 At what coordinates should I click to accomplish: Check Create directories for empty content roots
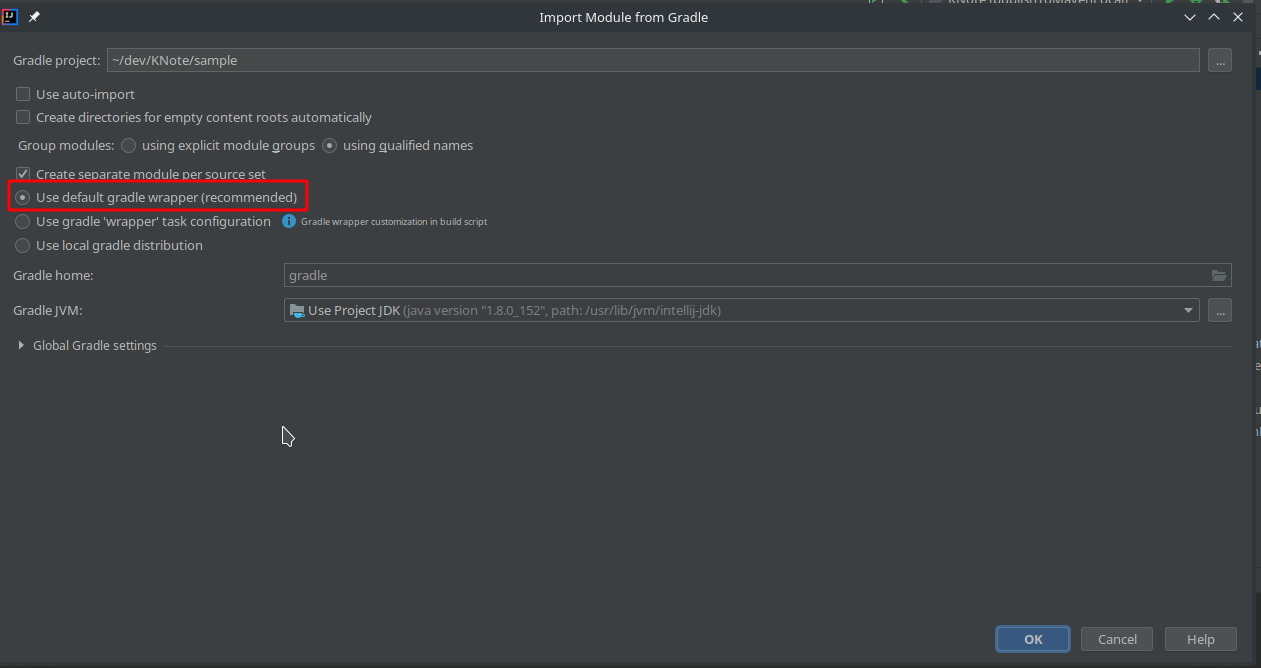pyautogui.click(x=23, y=117)
